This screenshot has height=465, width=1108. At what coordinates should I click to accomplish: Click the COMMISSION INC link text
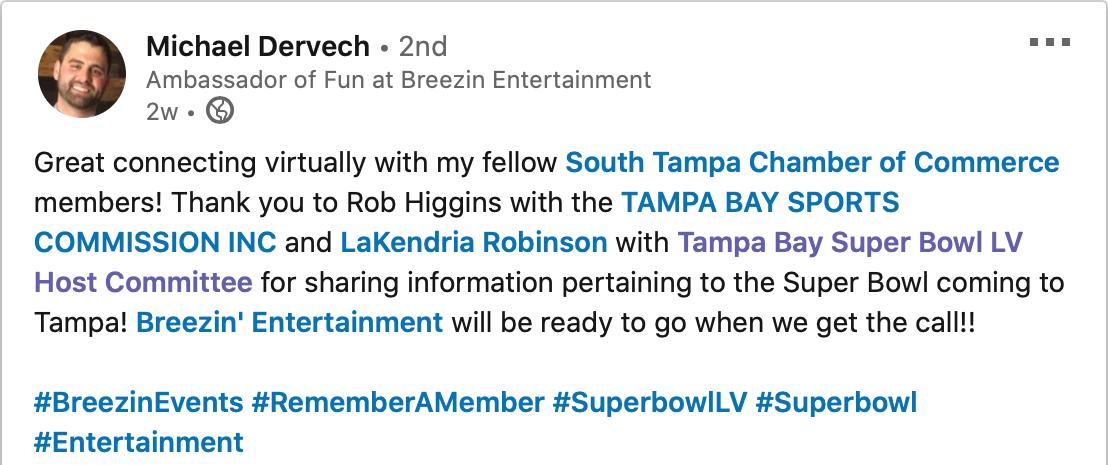pos(155,242)
